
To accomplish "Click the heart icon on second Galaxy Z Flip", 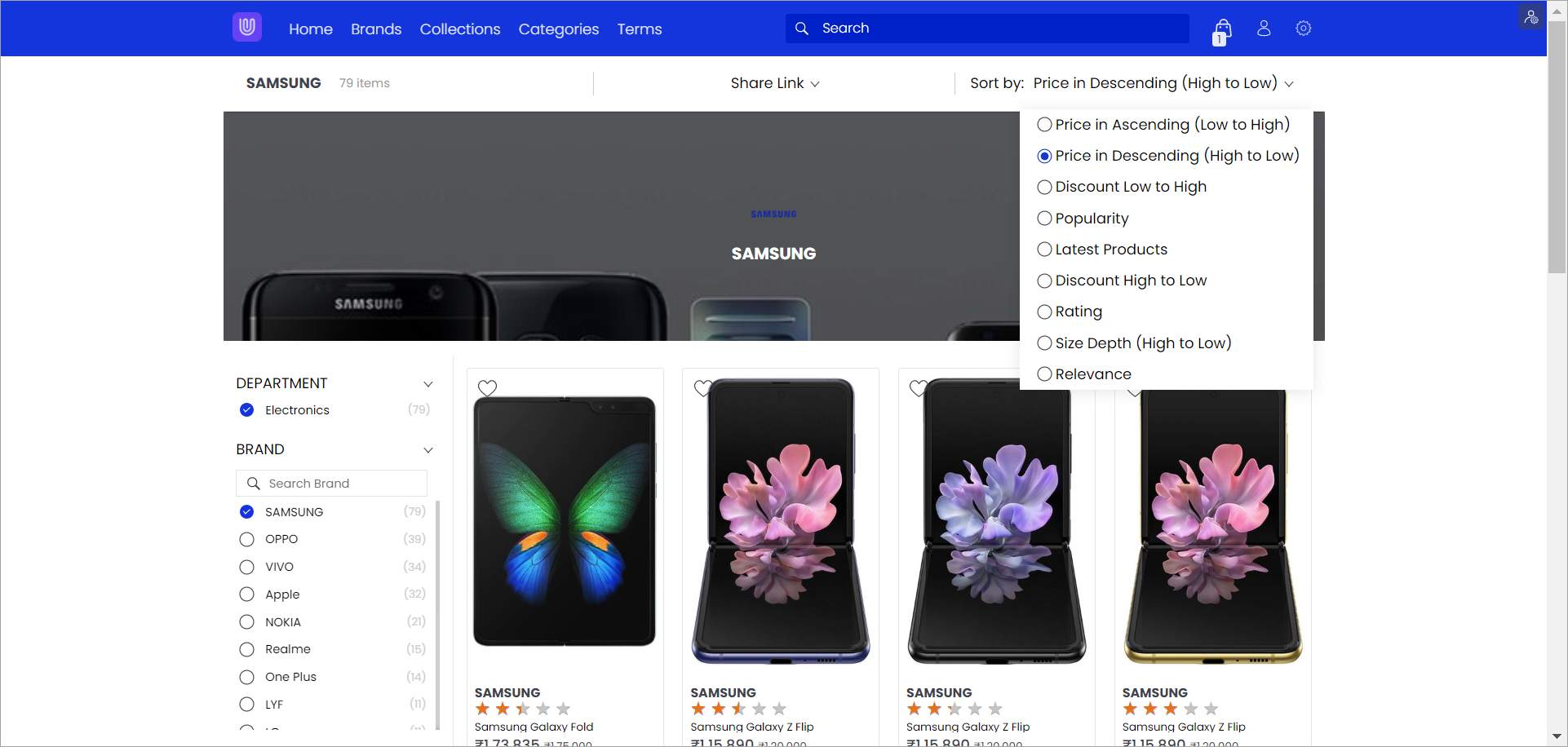I will point(919,388).
